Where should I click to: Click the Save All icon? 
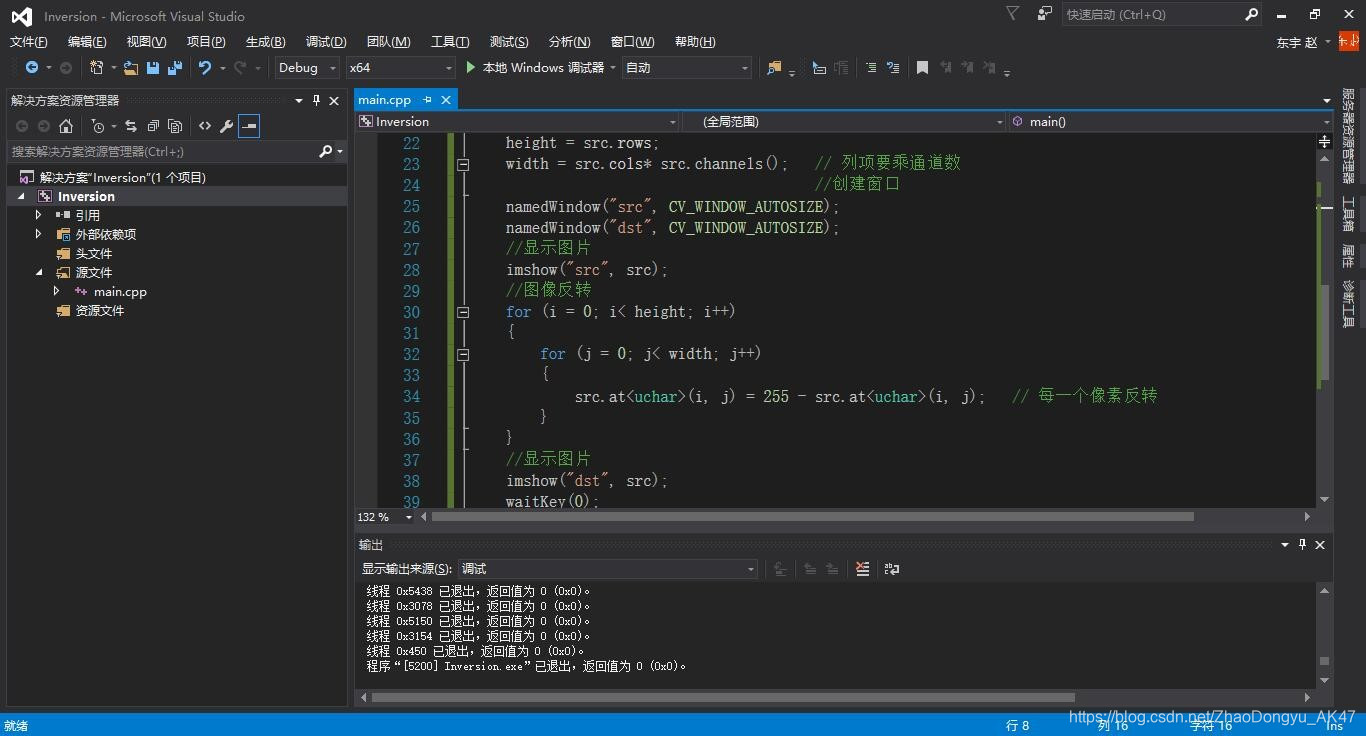(x=175, y=68)
